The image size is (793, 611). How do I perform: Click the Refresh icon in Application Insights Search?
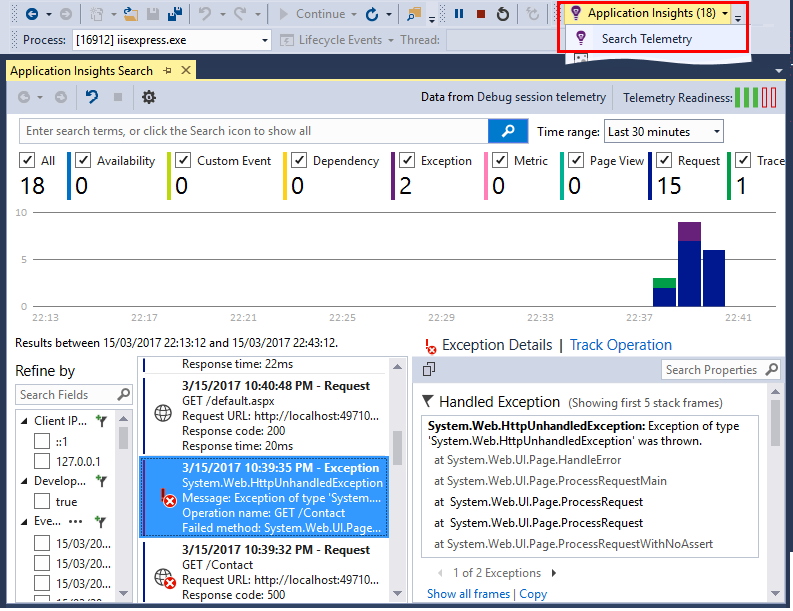click(x=92, y=96)
